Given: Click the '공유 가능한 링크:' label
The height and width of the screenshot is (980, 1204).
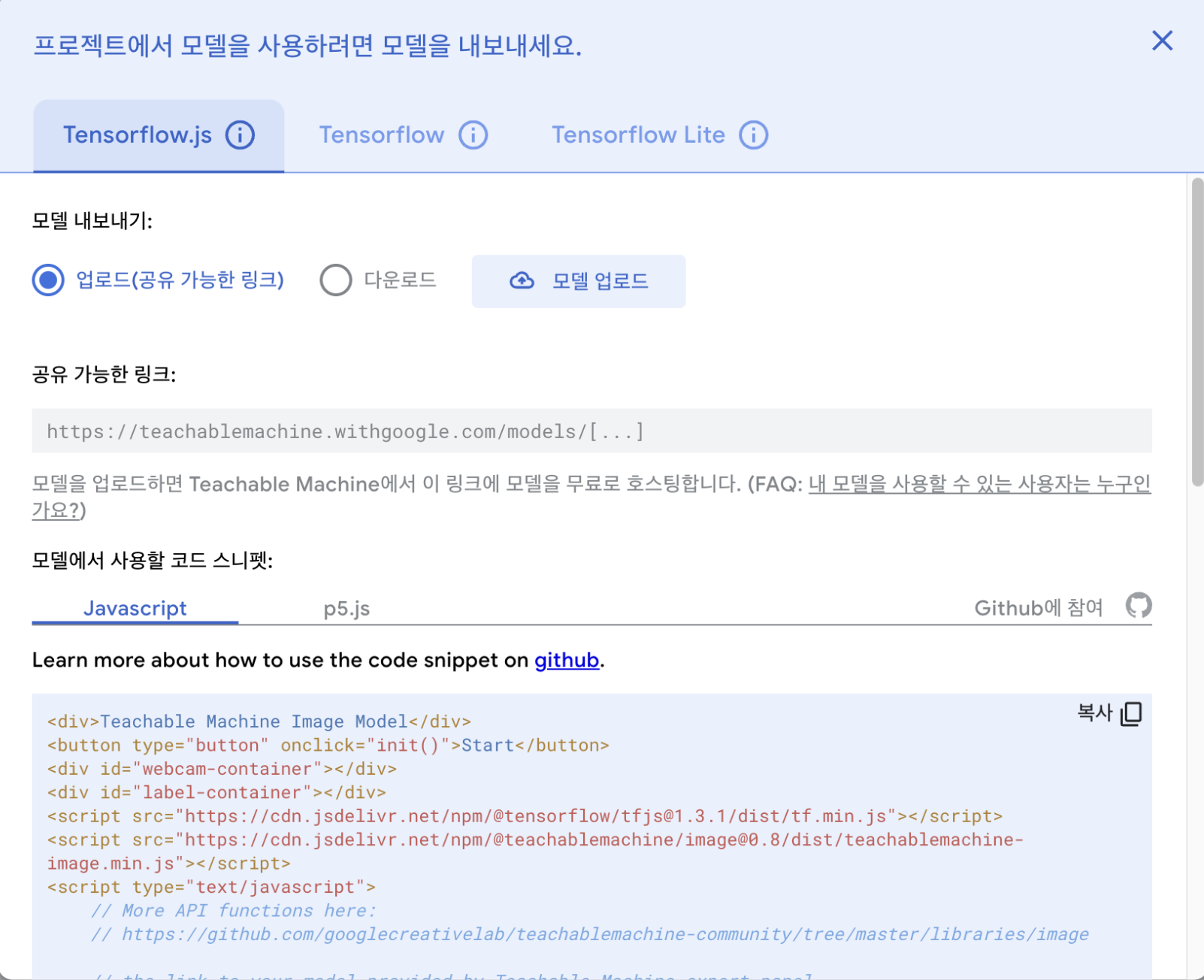Looking at the screenshot, I should coord(104,374).
